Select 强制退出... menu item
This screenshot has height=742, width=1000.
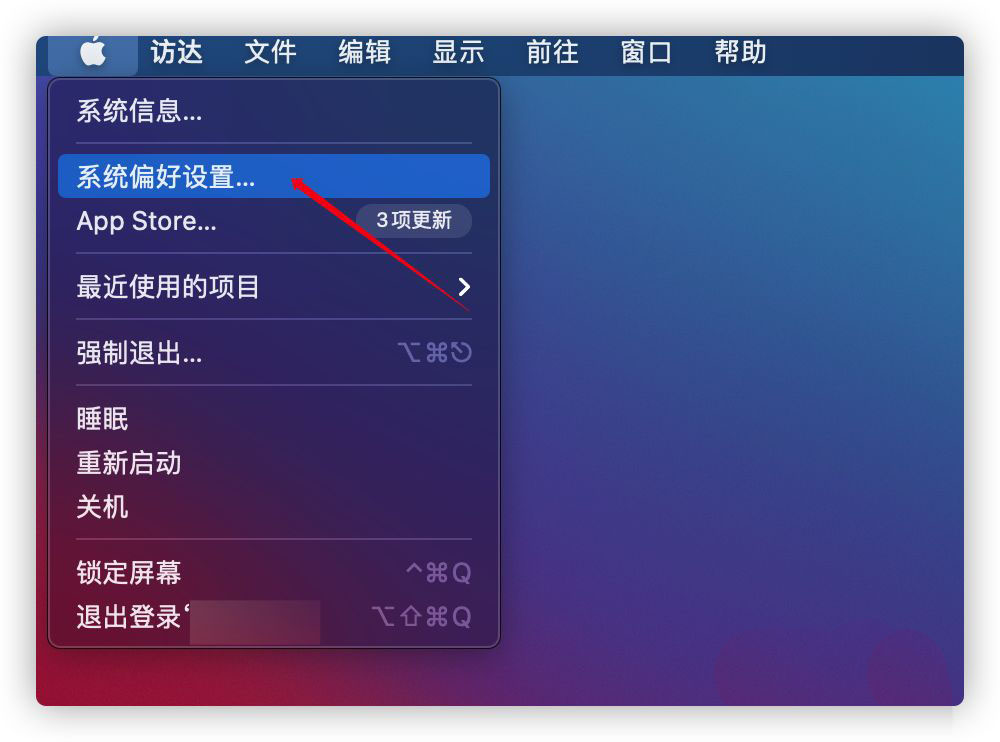click(x=274, y=352)
